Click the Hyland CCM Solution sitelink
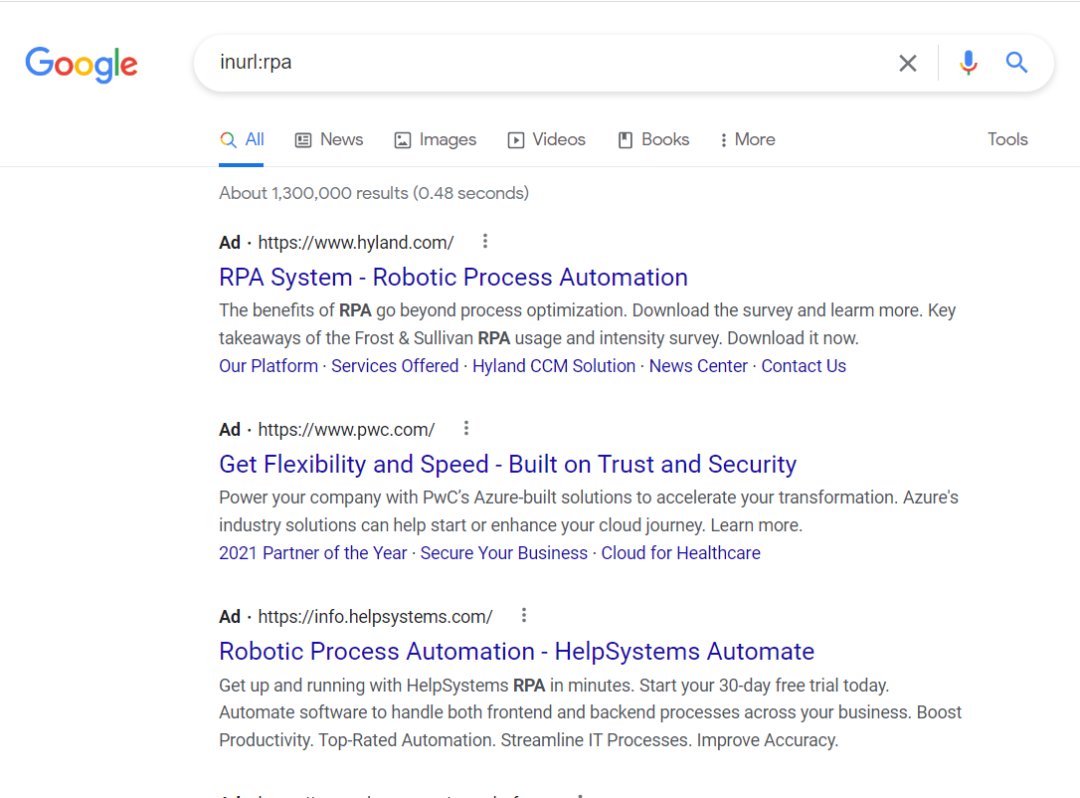 point(554,366)
